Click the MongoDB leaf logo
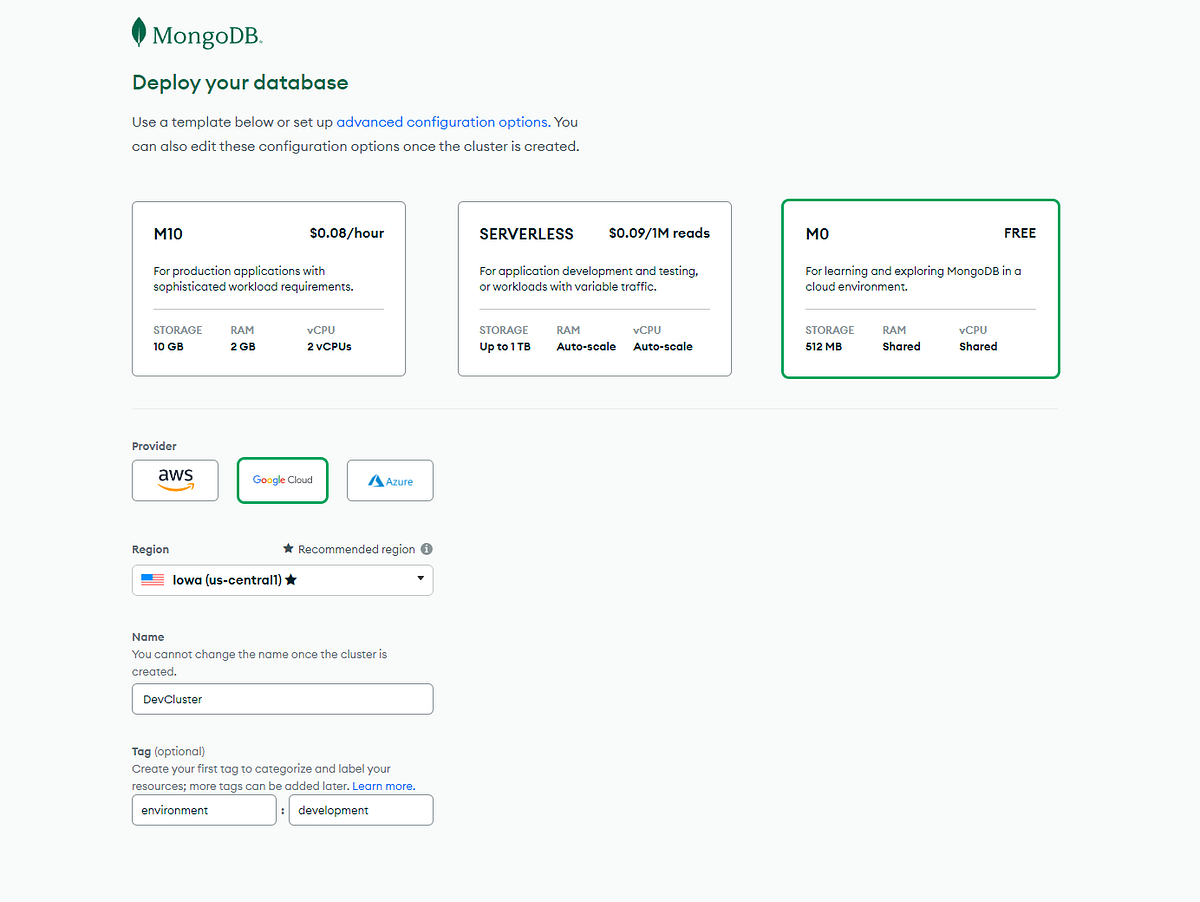 pyautogui.click(x=139, y=33)
